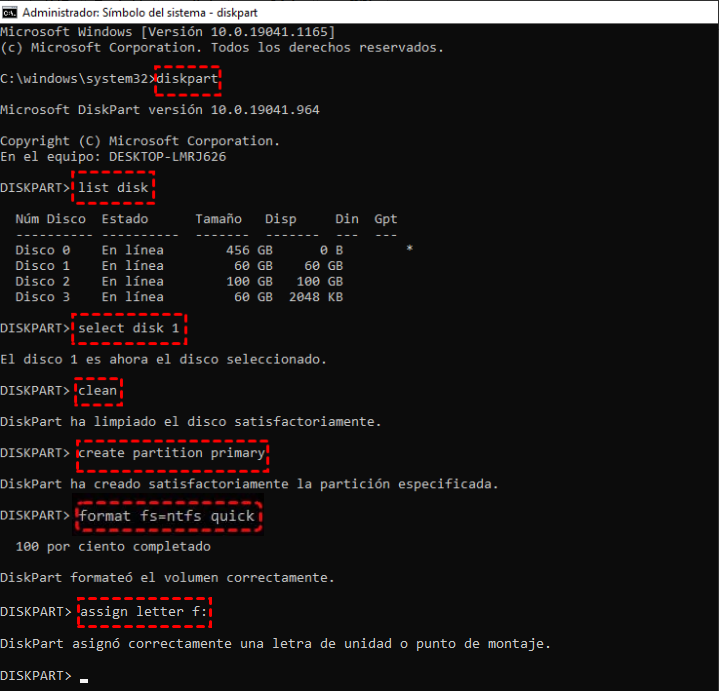This screenshot has width=719, height=691.
Task: Click the 'Tamaño' column header
Action: tap(218, 219)
